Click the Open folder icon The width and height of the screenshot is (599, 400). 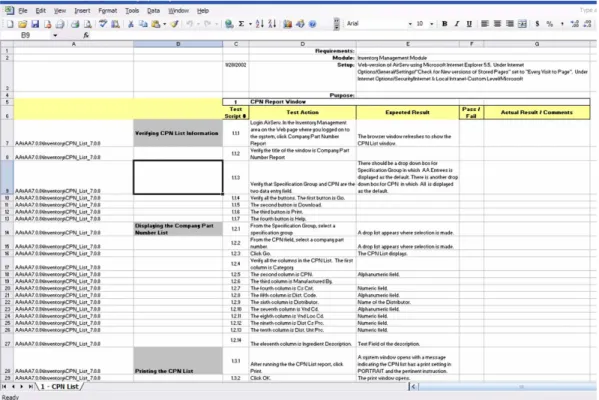pyautogui.click(x=23, y=24)
